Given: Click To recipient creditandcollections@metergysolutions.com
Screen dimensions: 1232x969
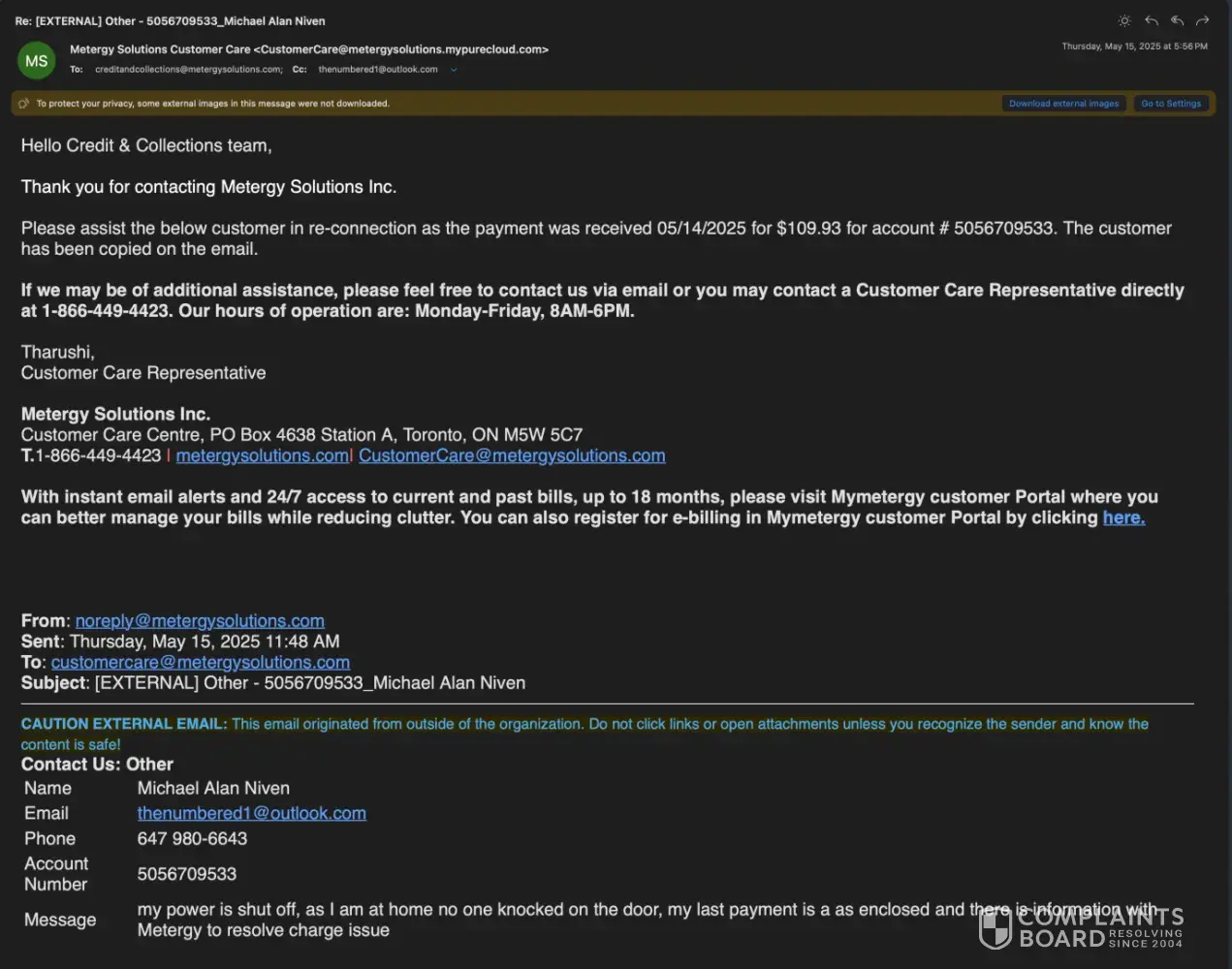Looking at the screenshot, I should pyautogui.click(x=189, y=70).
